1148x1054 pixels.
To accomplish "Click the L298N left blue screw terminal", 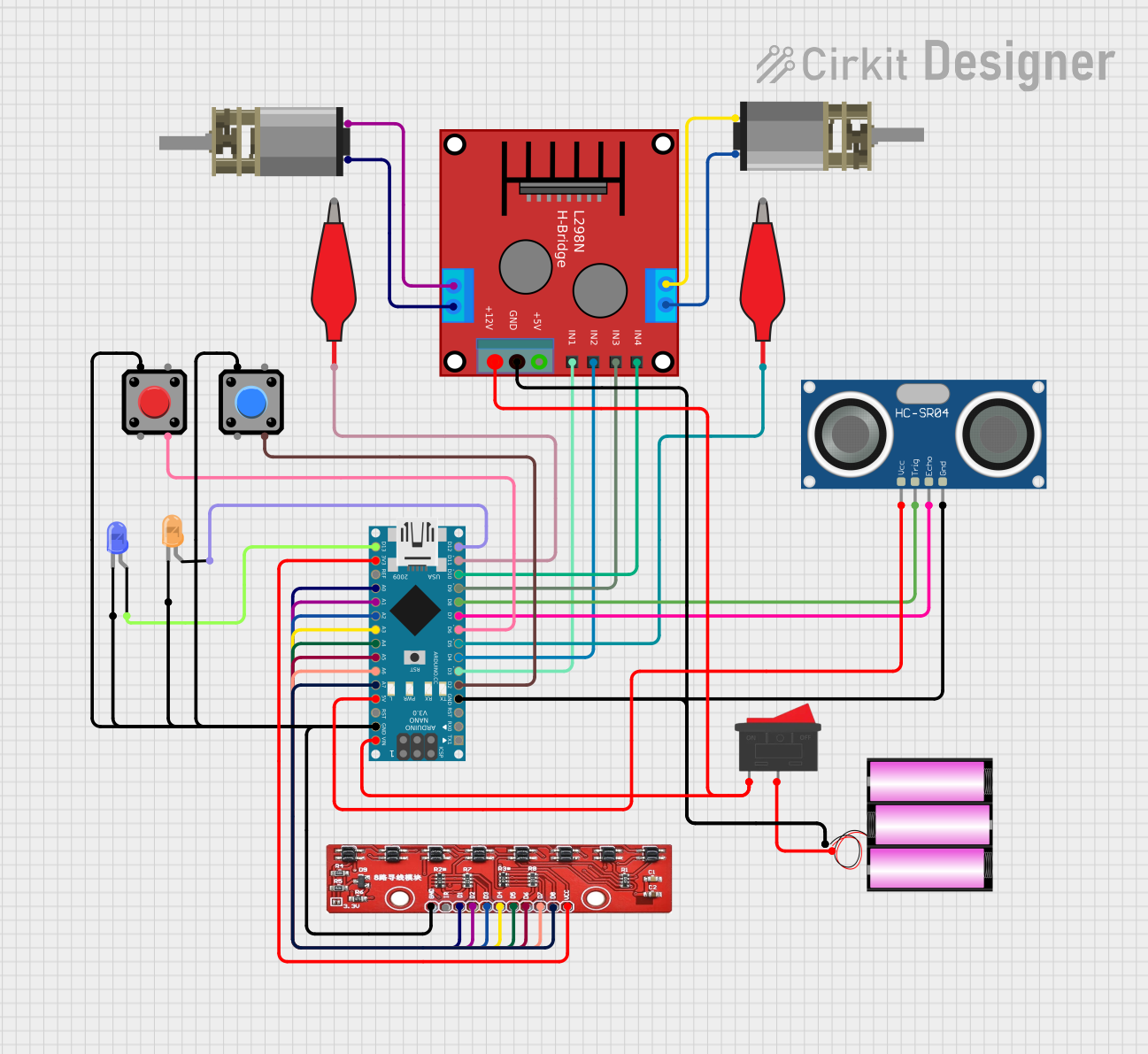I will (456, 296).
